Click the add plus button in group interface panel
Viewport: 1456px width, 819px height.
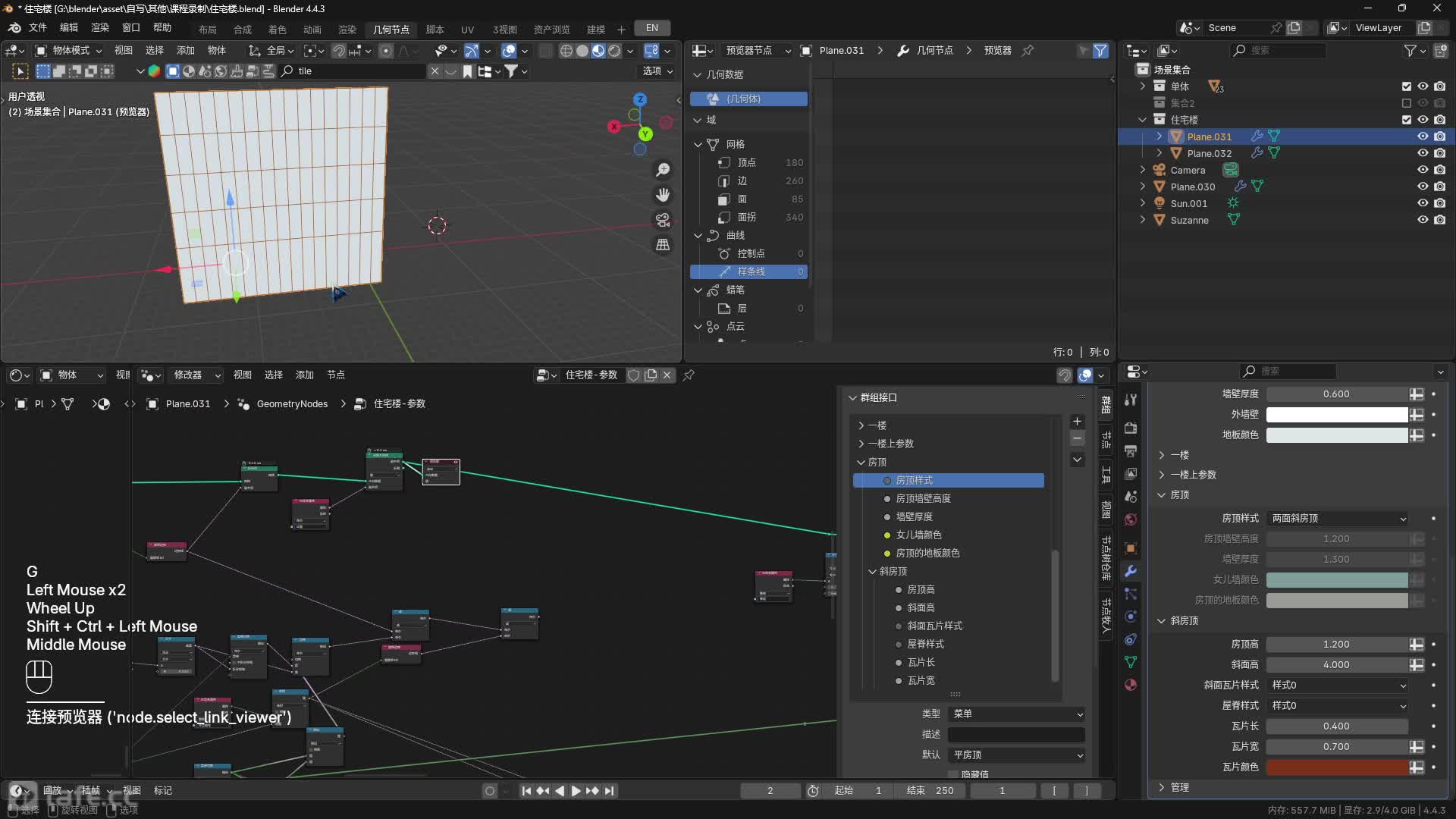(x=1077, y=422)
